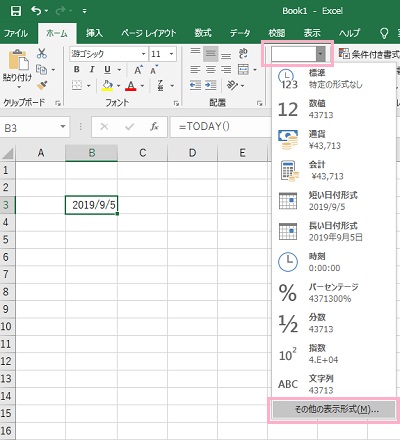Click the phonetic guide (ruby) icon
This screenshot has width=400, height=440.
[160, 85]
